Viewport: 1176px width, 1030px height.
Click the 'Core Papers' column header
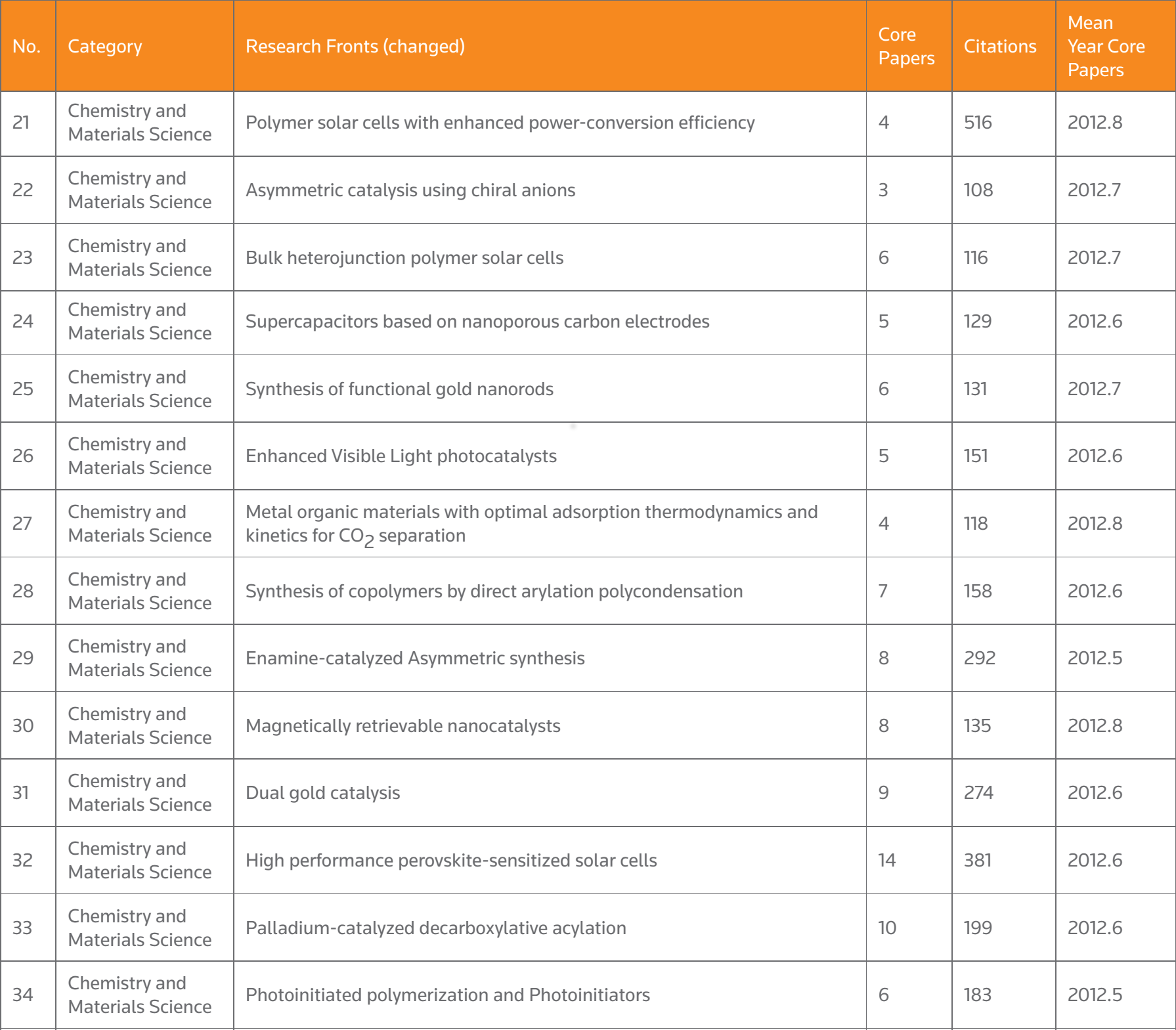[906, 47]
